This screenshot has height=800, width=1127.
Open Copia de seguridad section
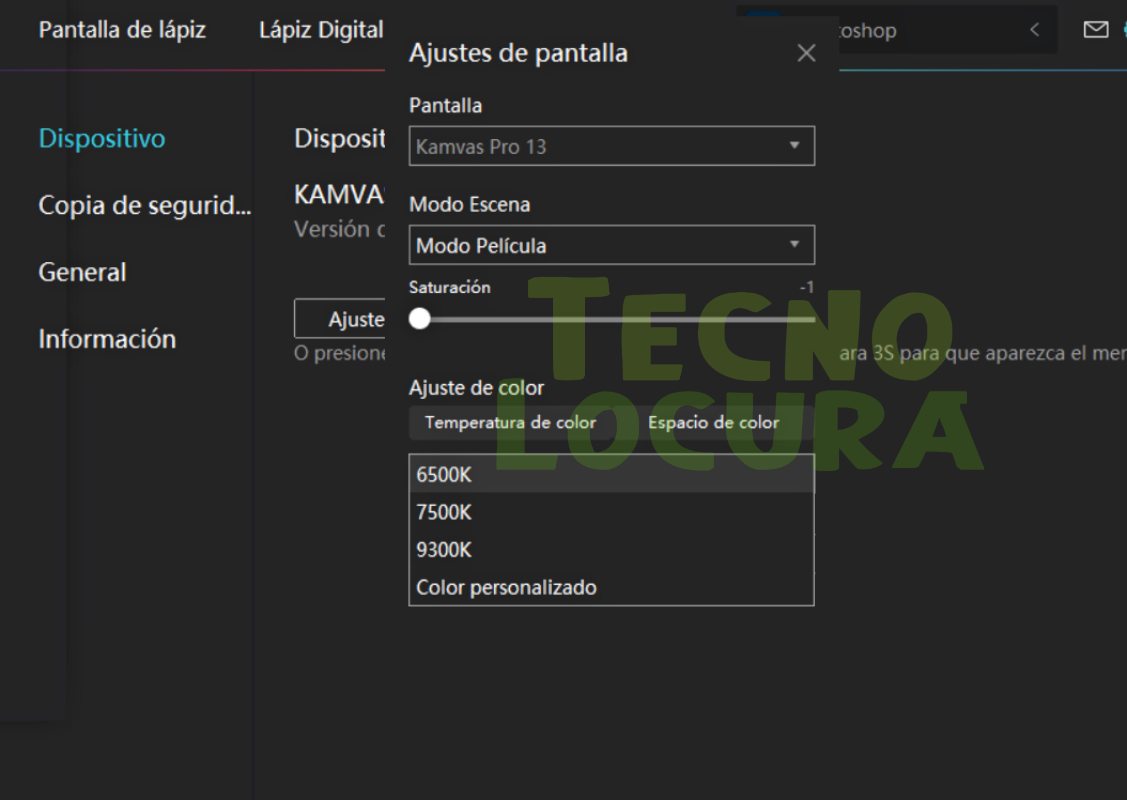(x=144, y=206)
